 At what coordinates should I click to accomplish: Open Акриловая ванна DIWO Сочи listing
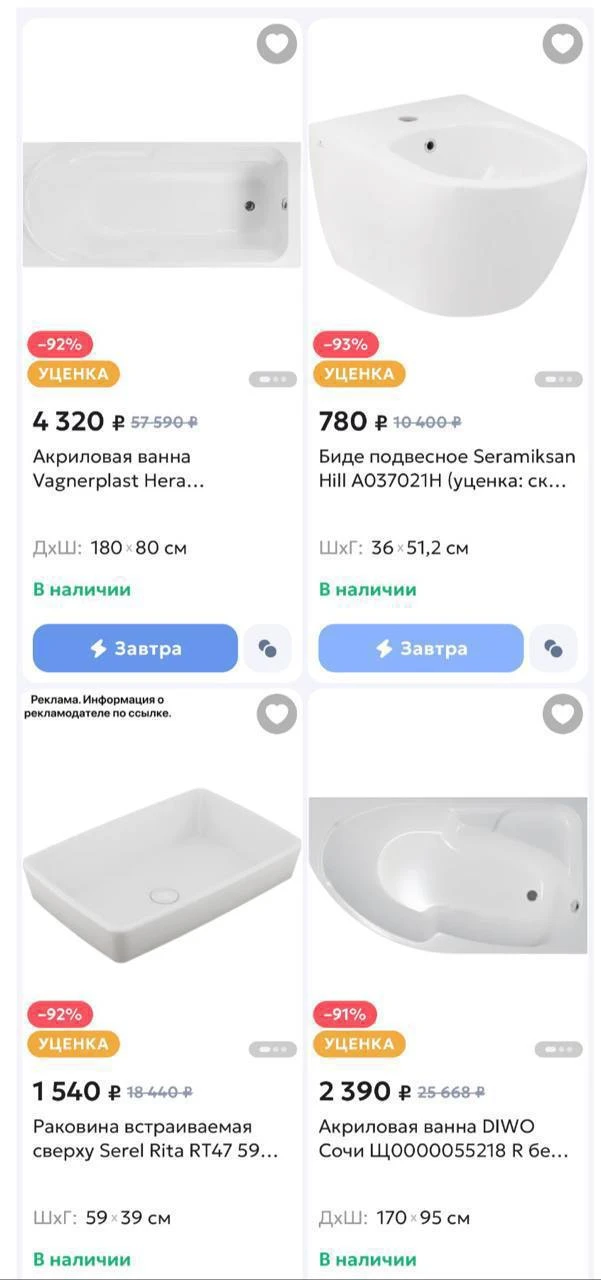click(443, 1139)
